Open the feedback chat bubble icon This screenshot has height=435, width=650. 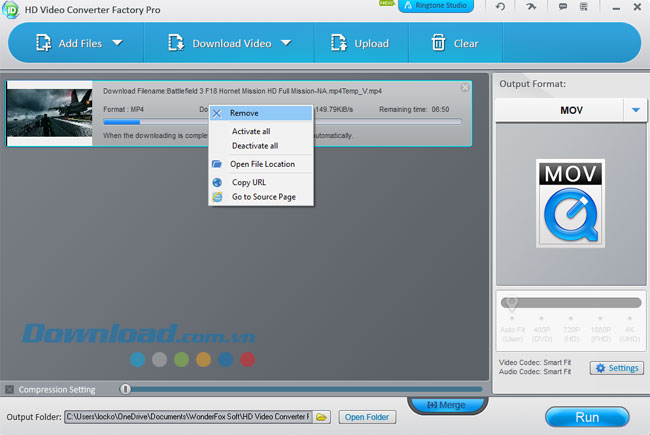[563, 7]
